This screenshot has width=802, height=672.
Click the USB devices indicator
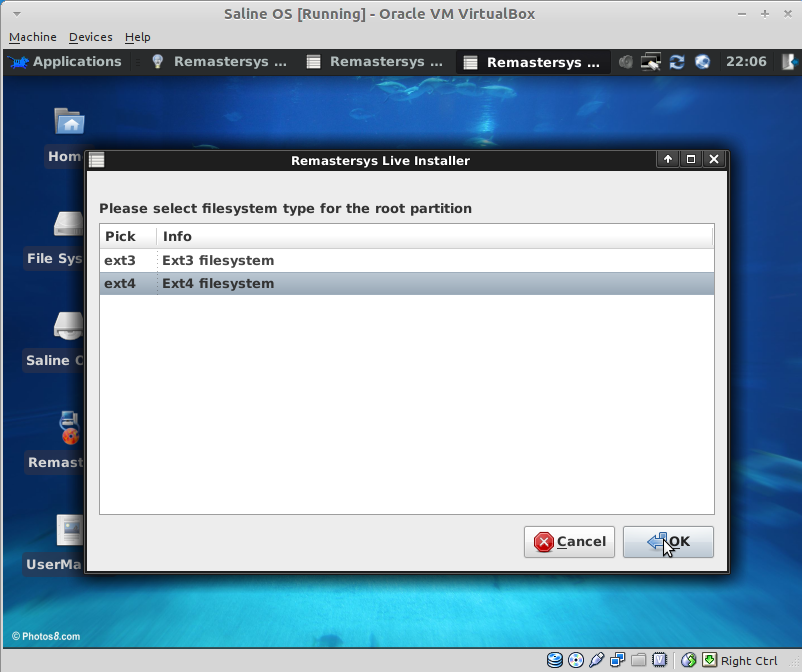pos(596,660)
